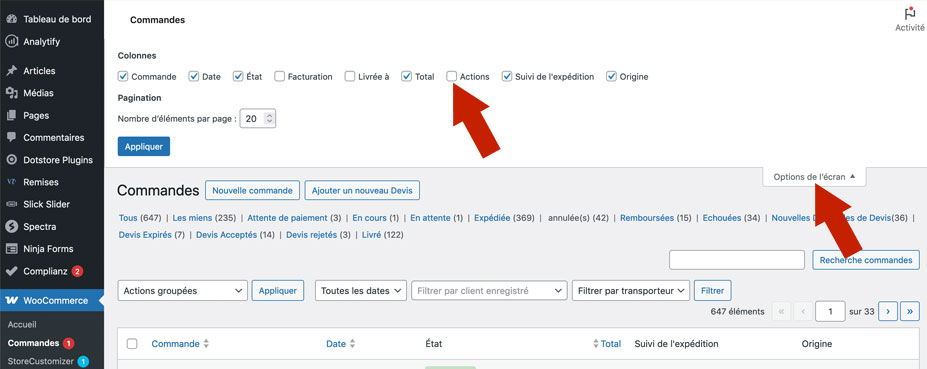This screenshot has height=369, width=927.
Task: Filter orders by Devis Expirés
Action: 152,235
